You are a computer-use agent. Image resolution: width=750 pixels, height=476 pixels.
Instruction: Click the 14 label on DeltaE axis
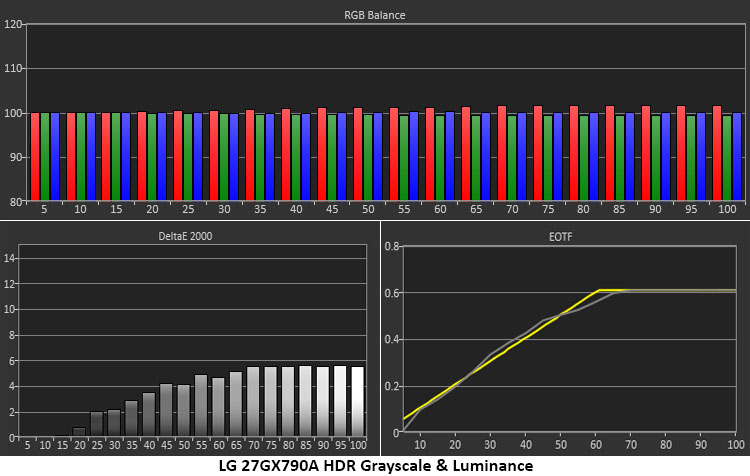tap(10, 258)
